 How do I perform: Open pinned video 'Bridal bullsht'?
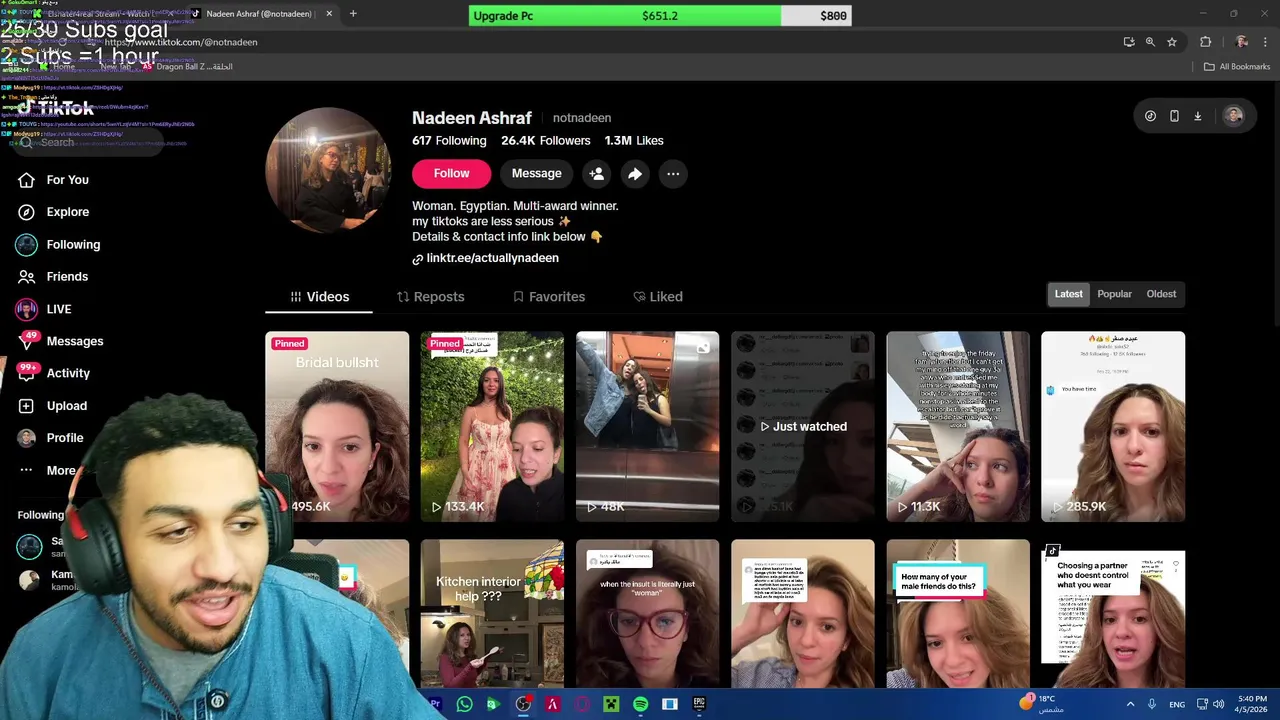click(x=337, y=427)
